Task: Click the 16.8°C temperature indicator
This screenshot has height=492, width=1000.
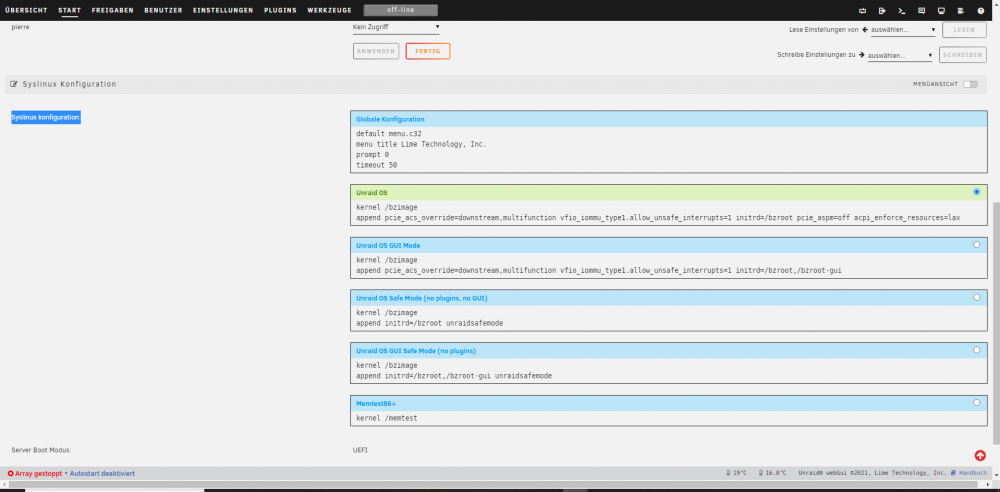Action: (x=772, y=473)
